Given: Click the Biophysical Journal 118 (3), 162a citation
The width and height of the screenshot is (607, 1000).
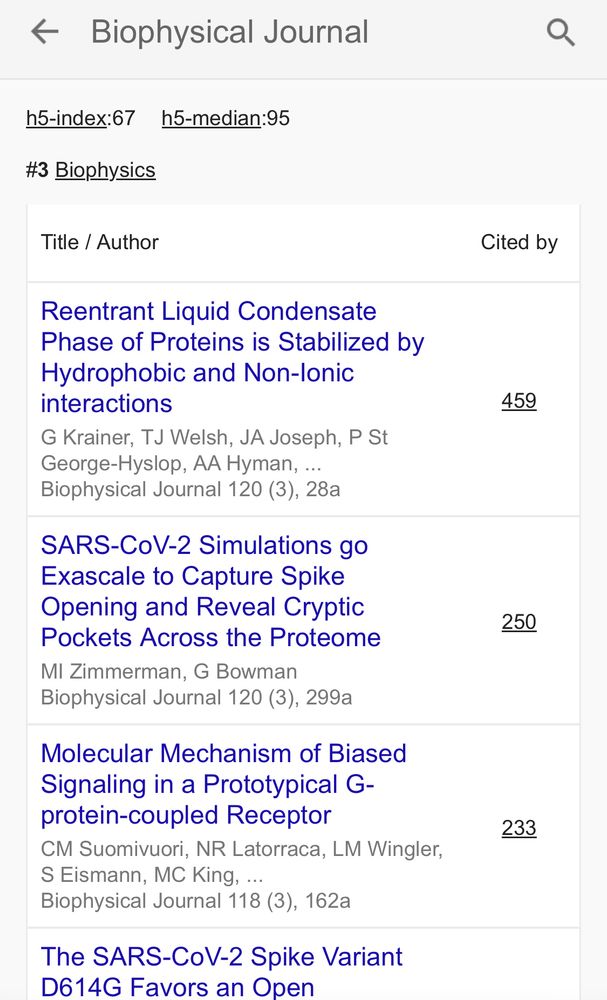Looking at the screenshot, I should point(196,901).
